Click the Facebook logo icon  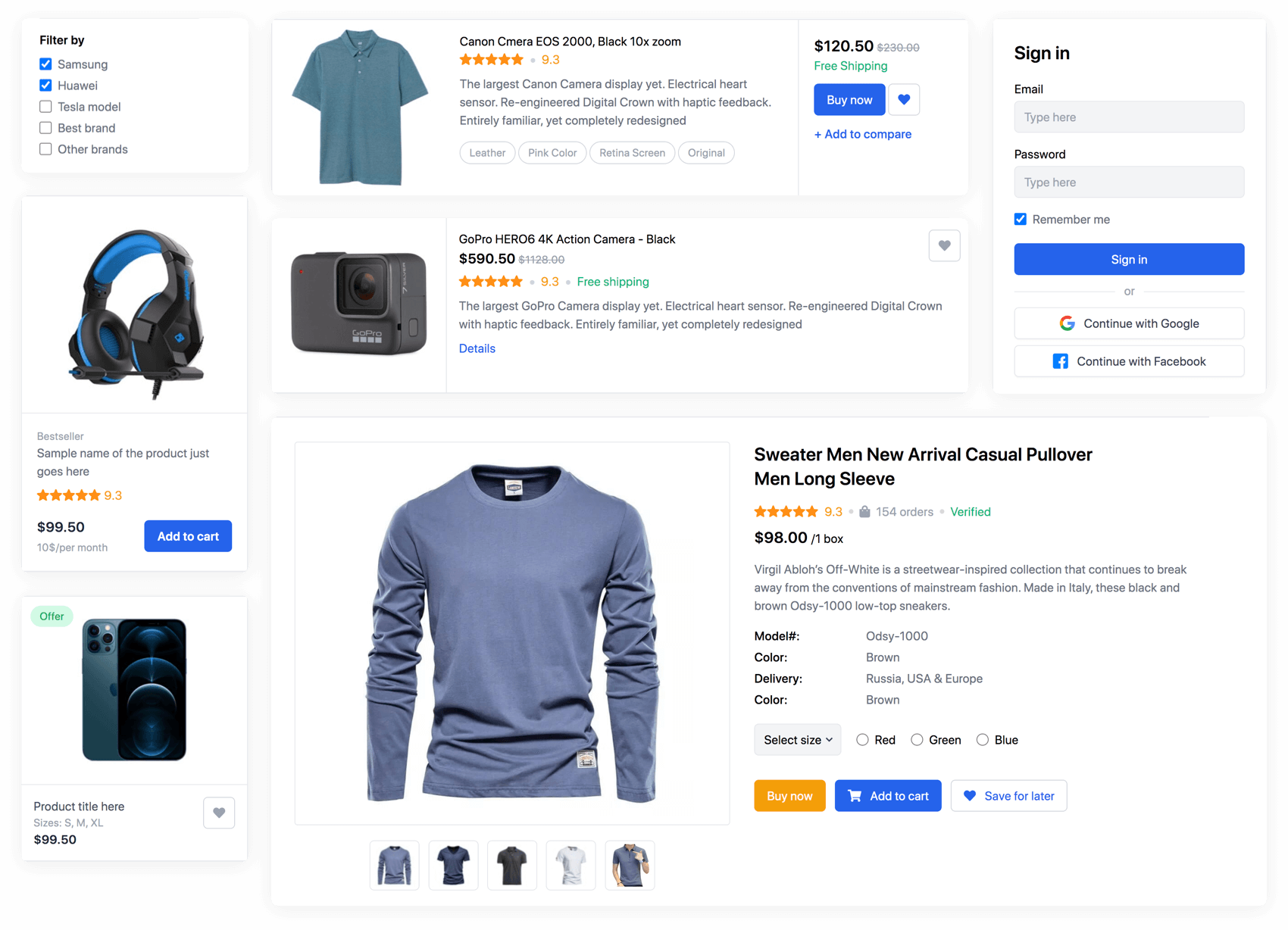[x=1060, y=361]
